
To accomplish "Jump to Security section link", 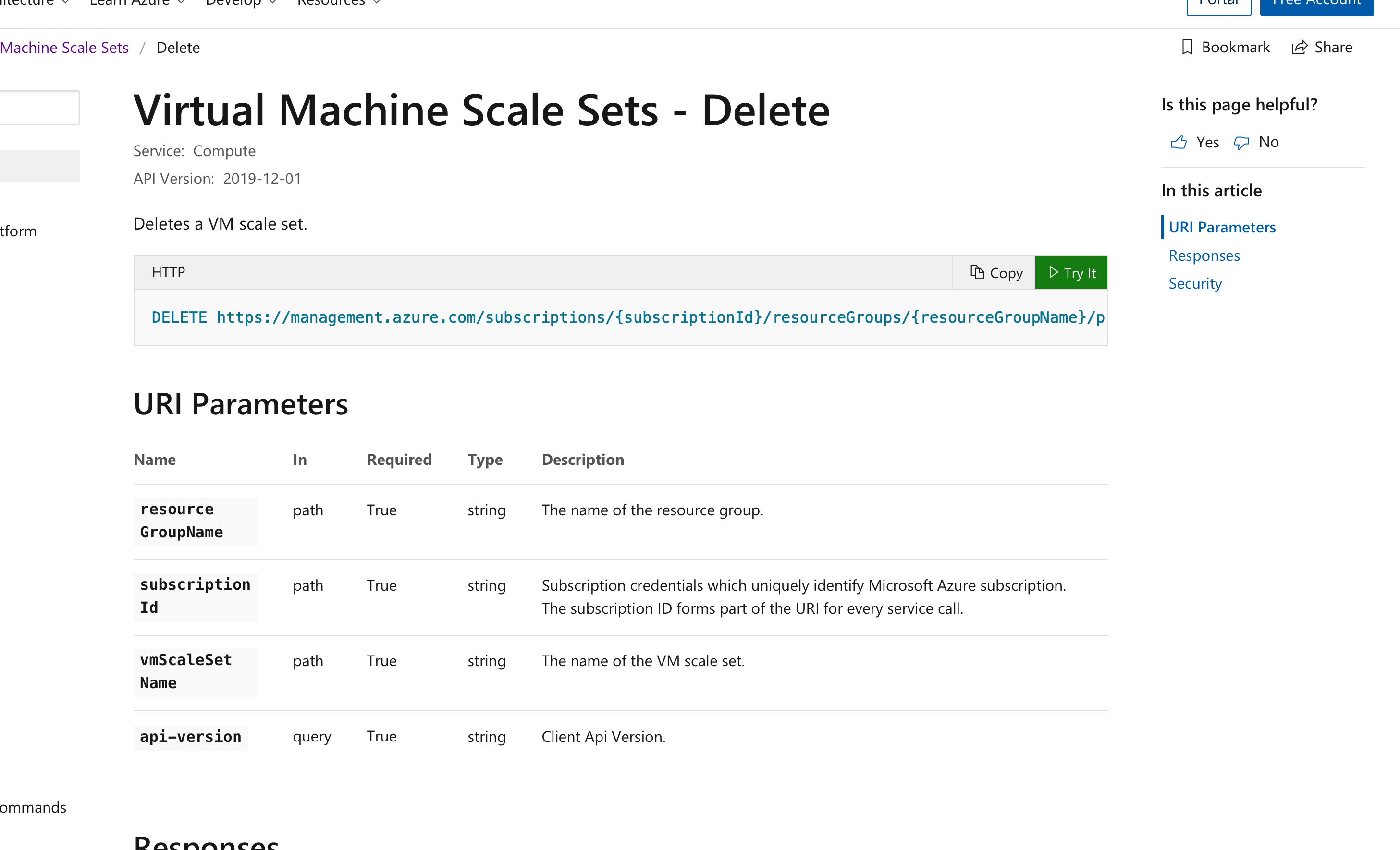I will [x=1195, y=283].
